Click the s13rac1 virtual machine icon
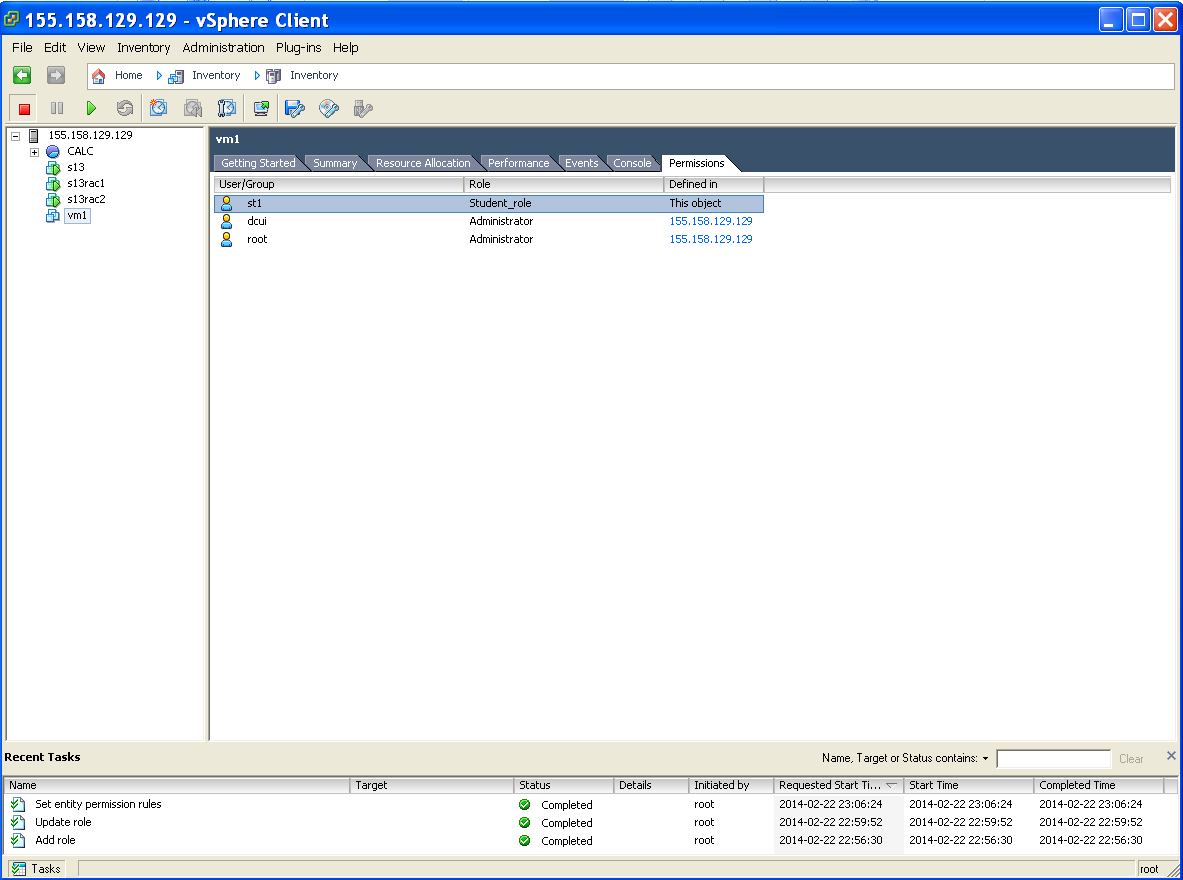Viewport: 1183px width, 880px height. [x=53, y=183]
